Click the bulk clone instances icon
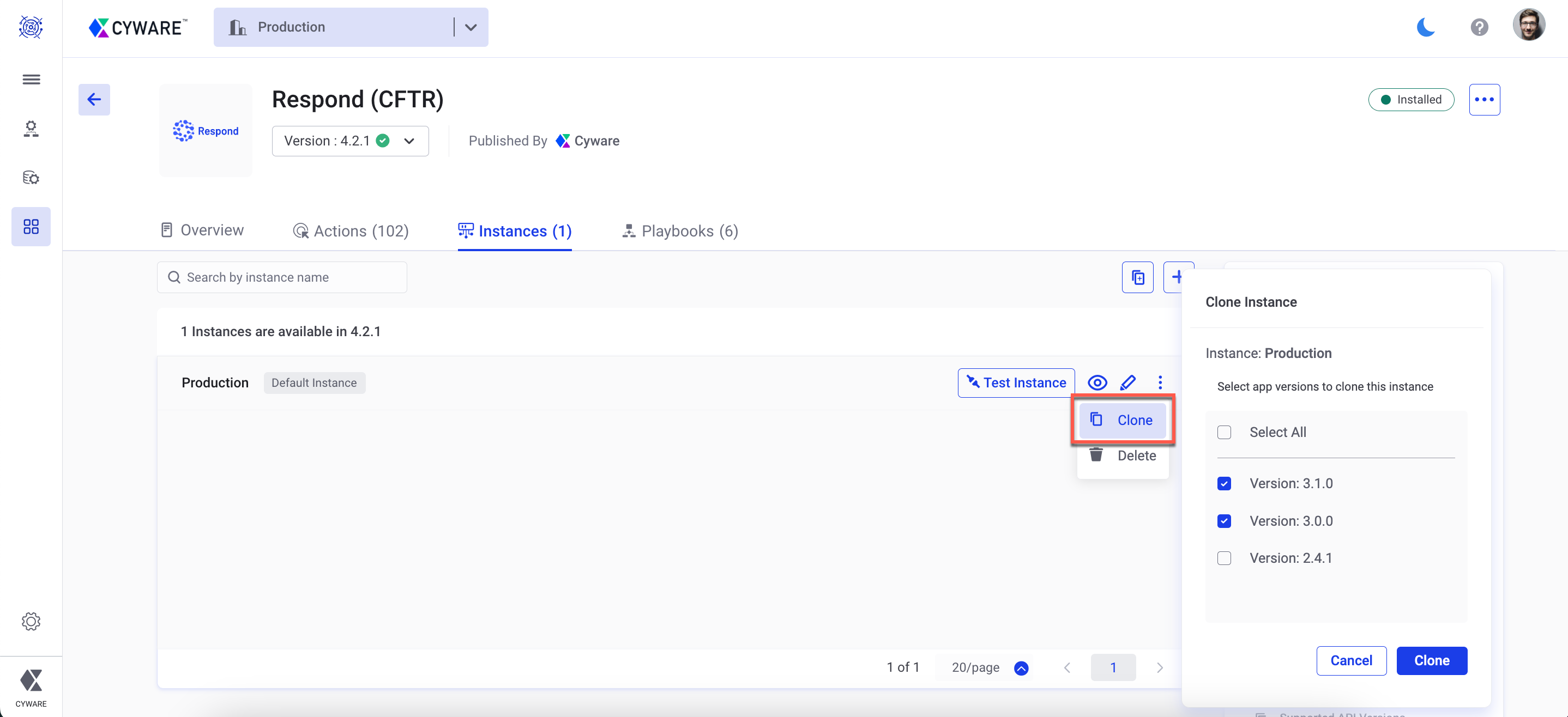Image resolution: width=1568 pixels, height=717 pixels. [1137, 277]
